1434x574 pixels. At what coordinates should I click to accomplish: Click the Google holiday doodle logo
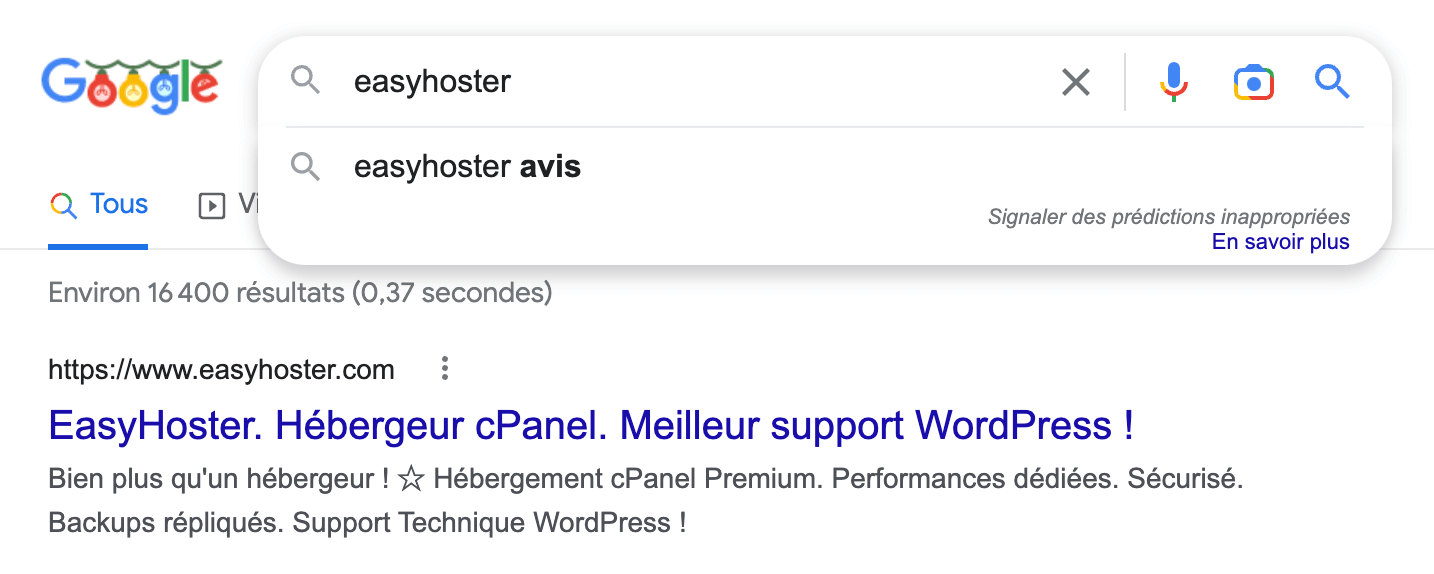(x=131, y=84)
